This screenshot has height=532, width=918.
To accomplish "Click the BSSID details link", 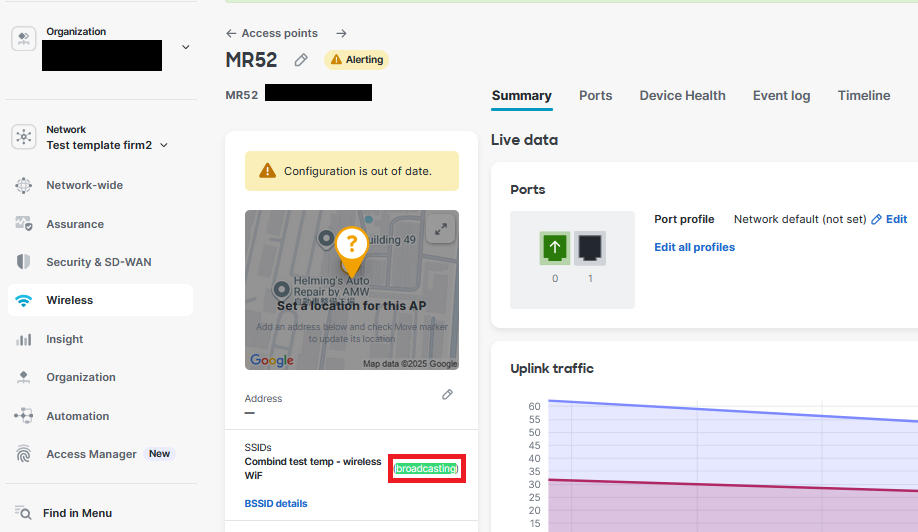I will (276, 504).
